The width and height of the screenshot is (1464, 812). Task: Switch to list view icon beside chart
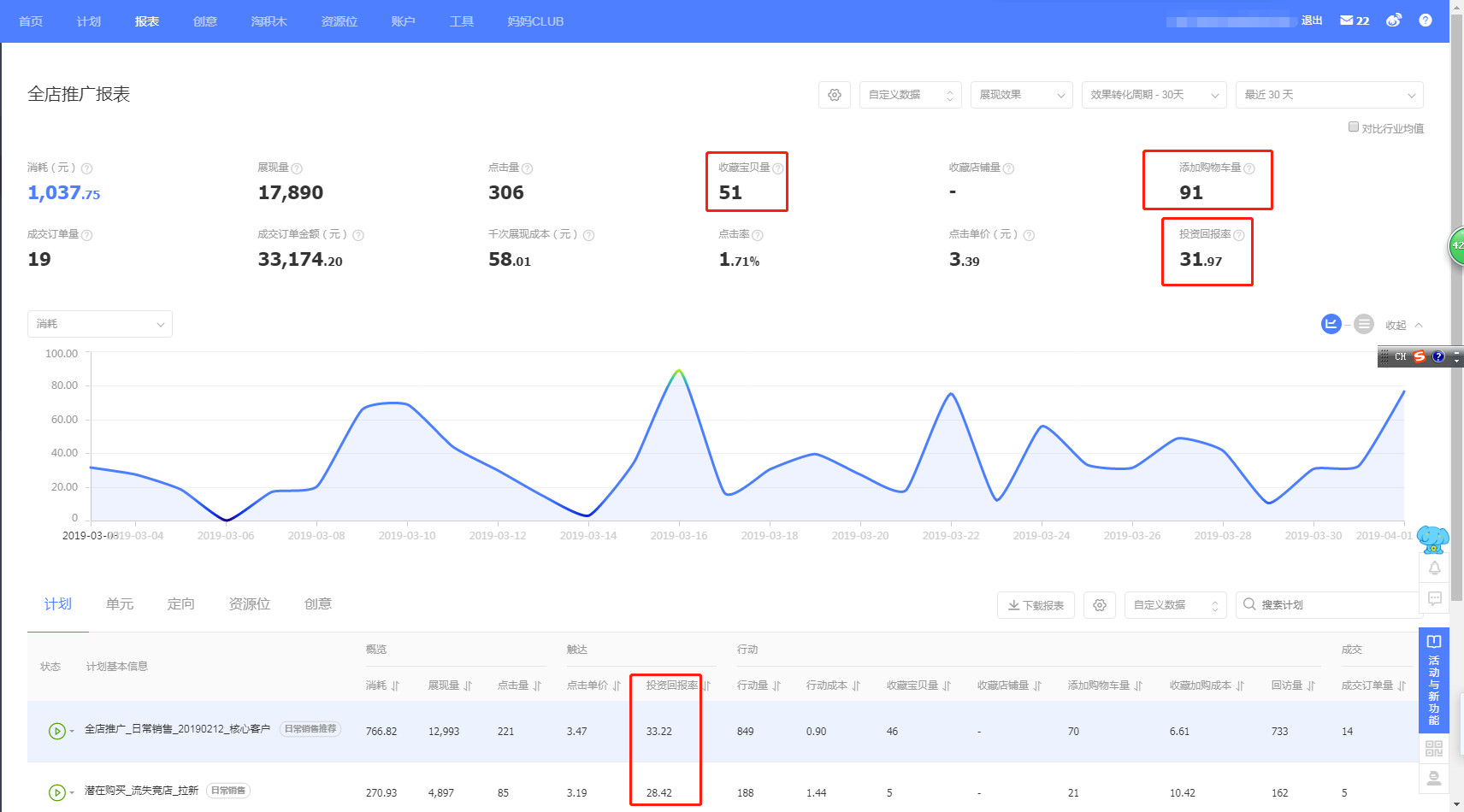point(1364,324)
